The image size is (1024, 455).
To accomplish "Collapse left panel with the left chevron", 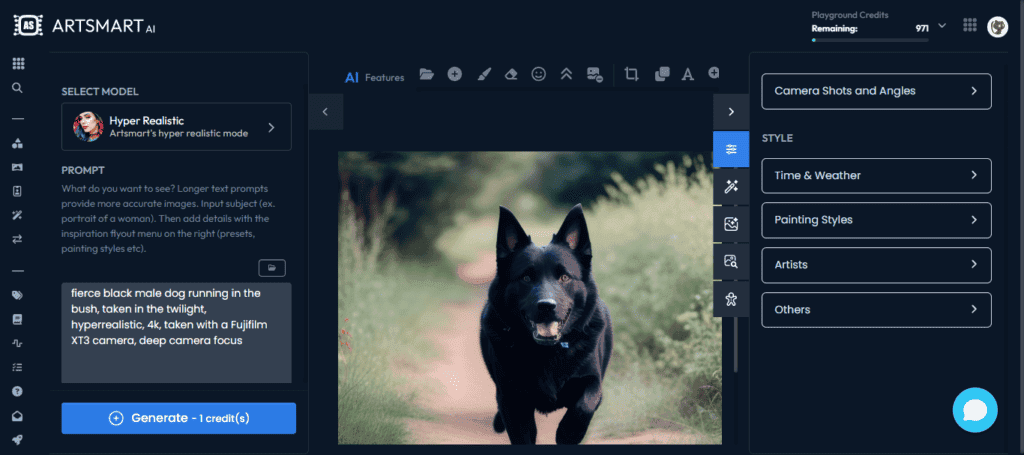I will point(325,112).
